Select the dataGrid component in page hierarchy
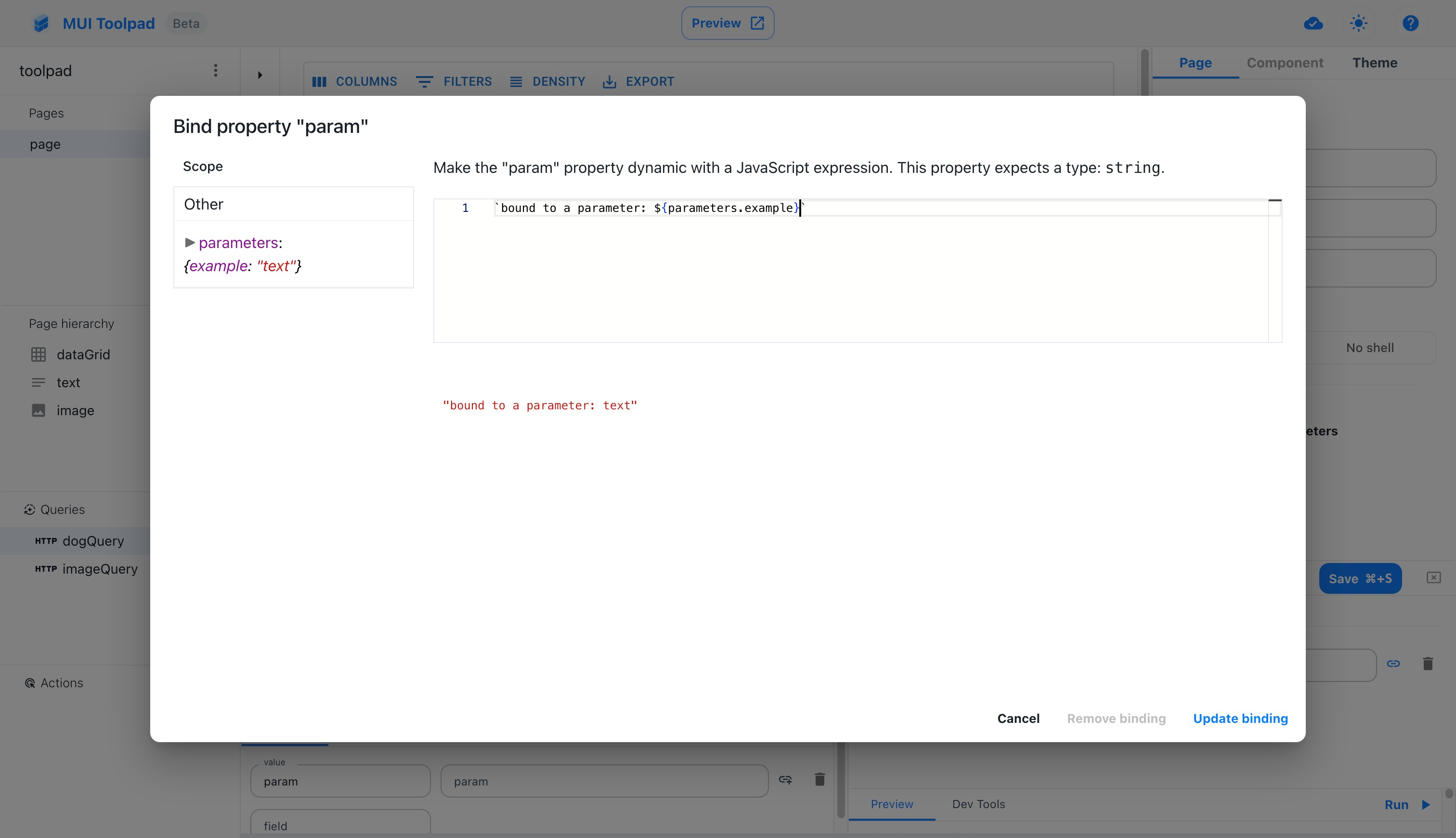Viewport: 1456px width, 838px height. [82, 354]
